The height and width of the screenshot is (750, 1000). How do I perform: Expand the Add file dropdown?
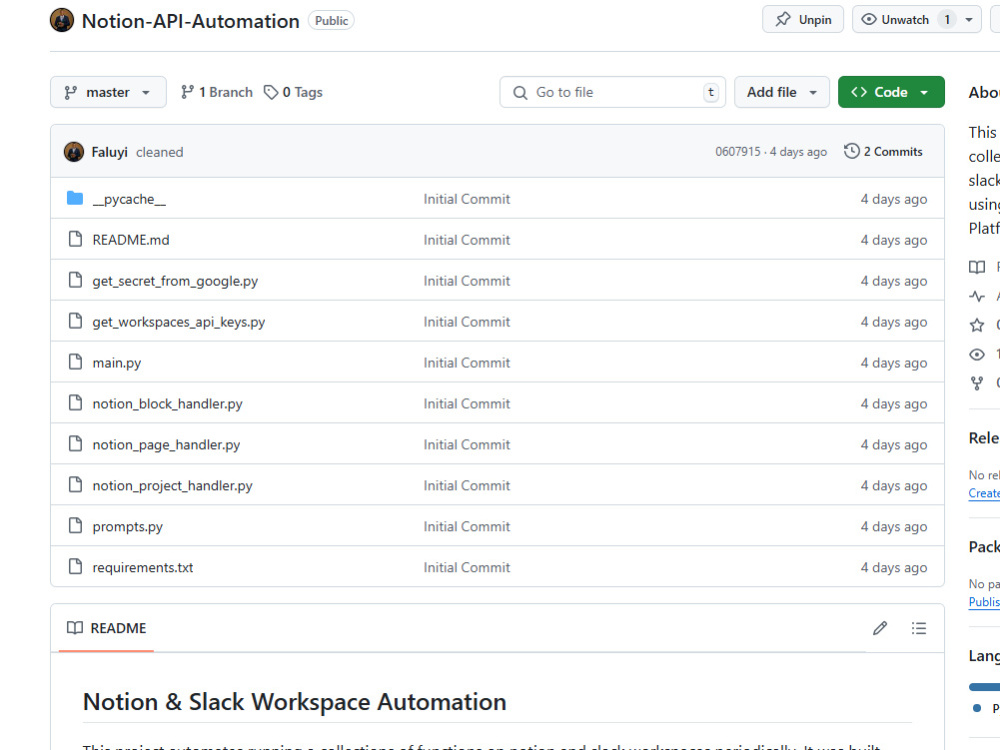pyautogui.click(x=782, y=92)
